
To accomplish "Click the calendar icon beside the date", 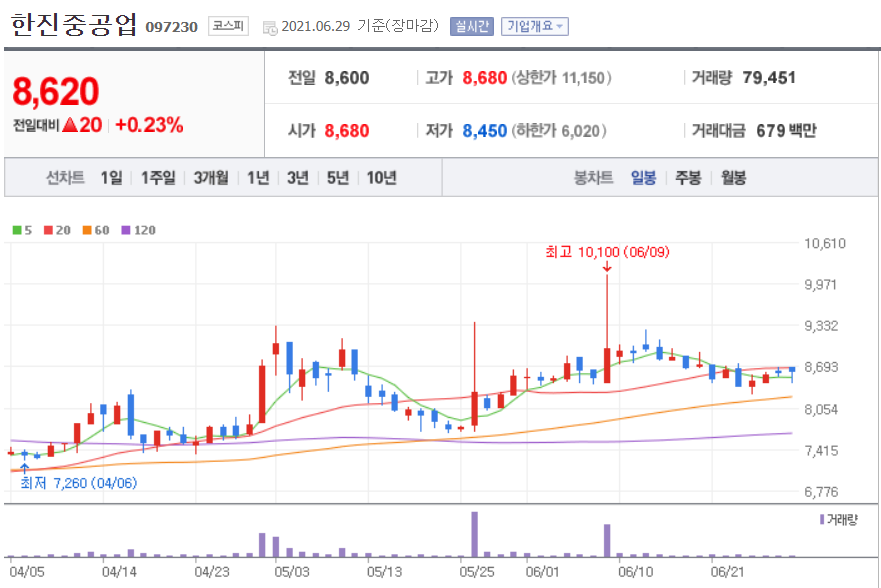I will click(270, 28).
